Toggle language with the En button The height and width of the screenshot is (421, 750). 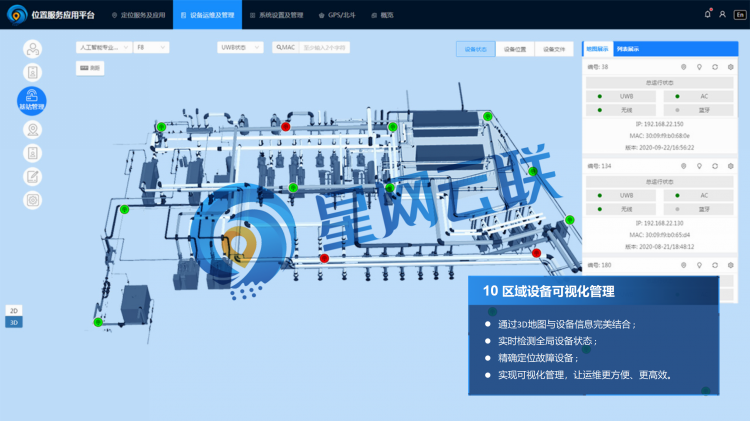(x=738, y=15)
